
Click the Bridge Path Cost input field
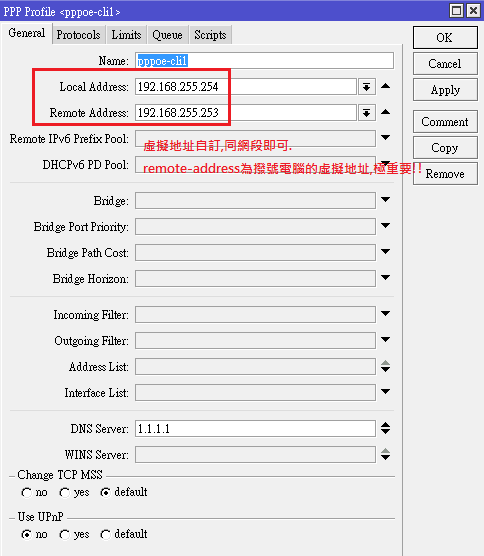pyautogui.click(x=255, y=252)
